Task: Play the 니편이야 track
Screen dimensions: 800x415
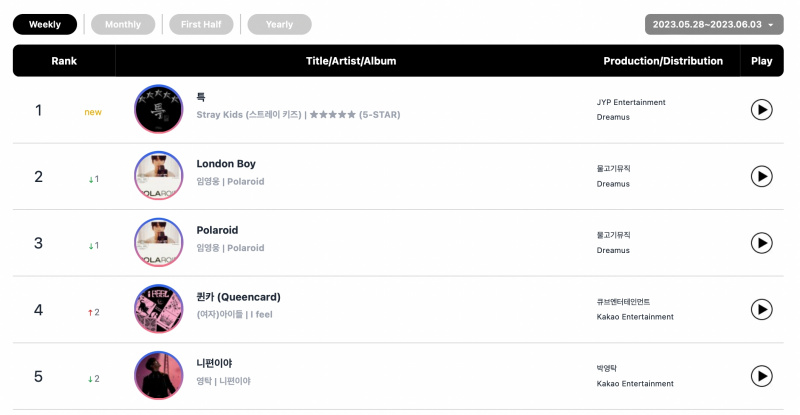Action: pyautogui.click(x=761, y=376)
